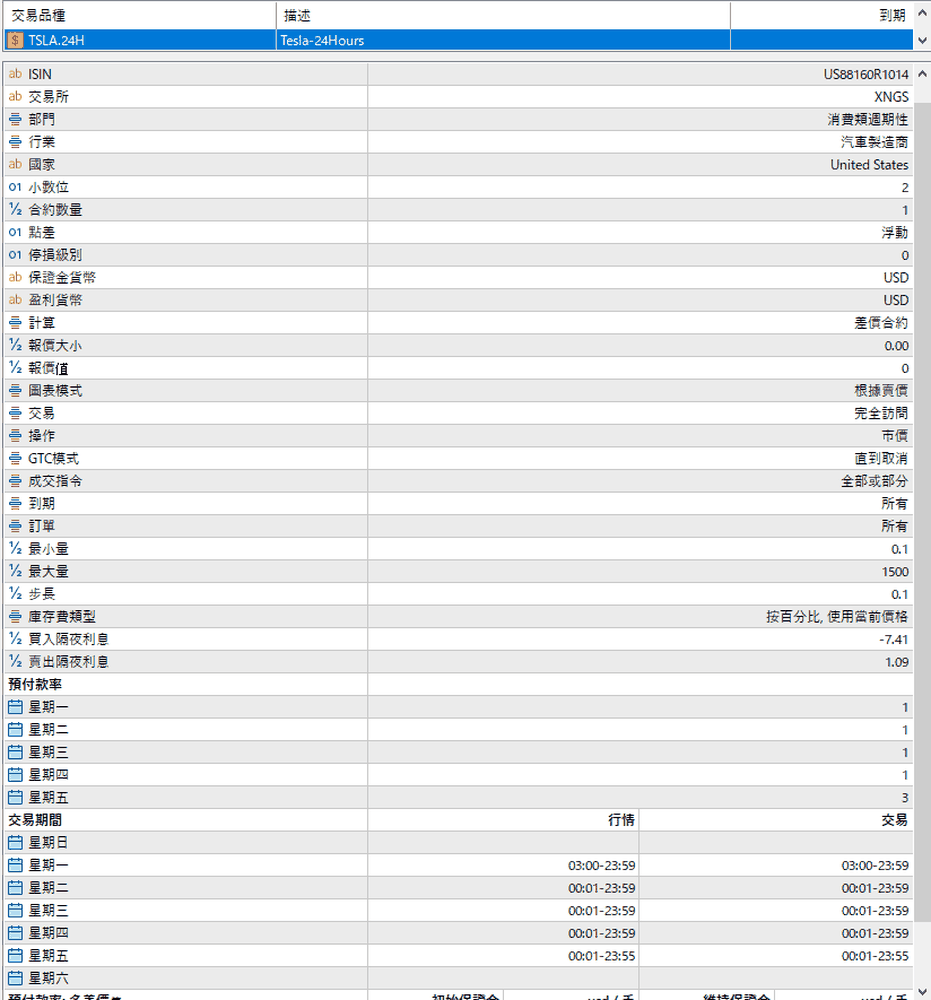Click the 步長 property label
The height and width of the screenshot is (1000, 931).
(x=41, y=594)
